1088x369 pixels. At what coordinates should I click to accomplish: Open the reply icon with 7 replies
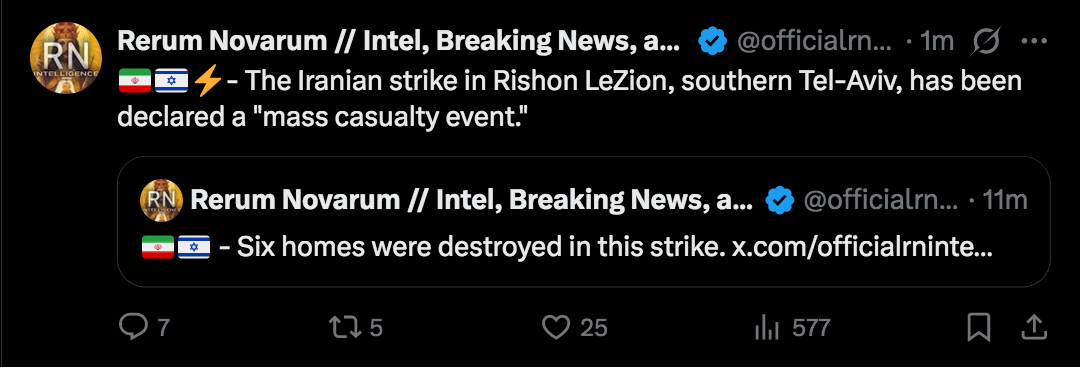pos(133,327)
